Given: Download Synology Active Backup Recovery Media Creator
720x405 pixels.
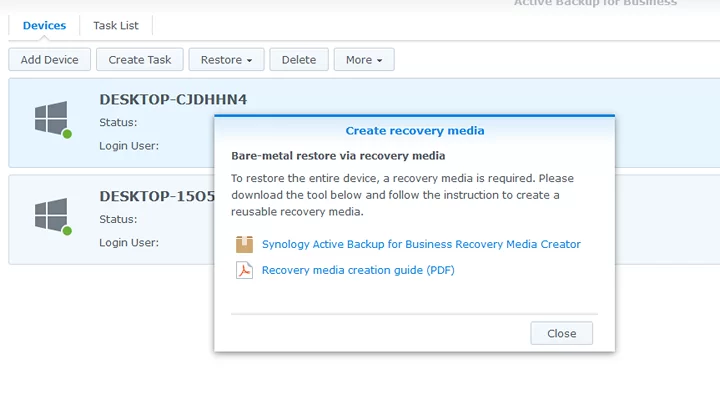Looking at the screenshot, I should click(421, 244).
